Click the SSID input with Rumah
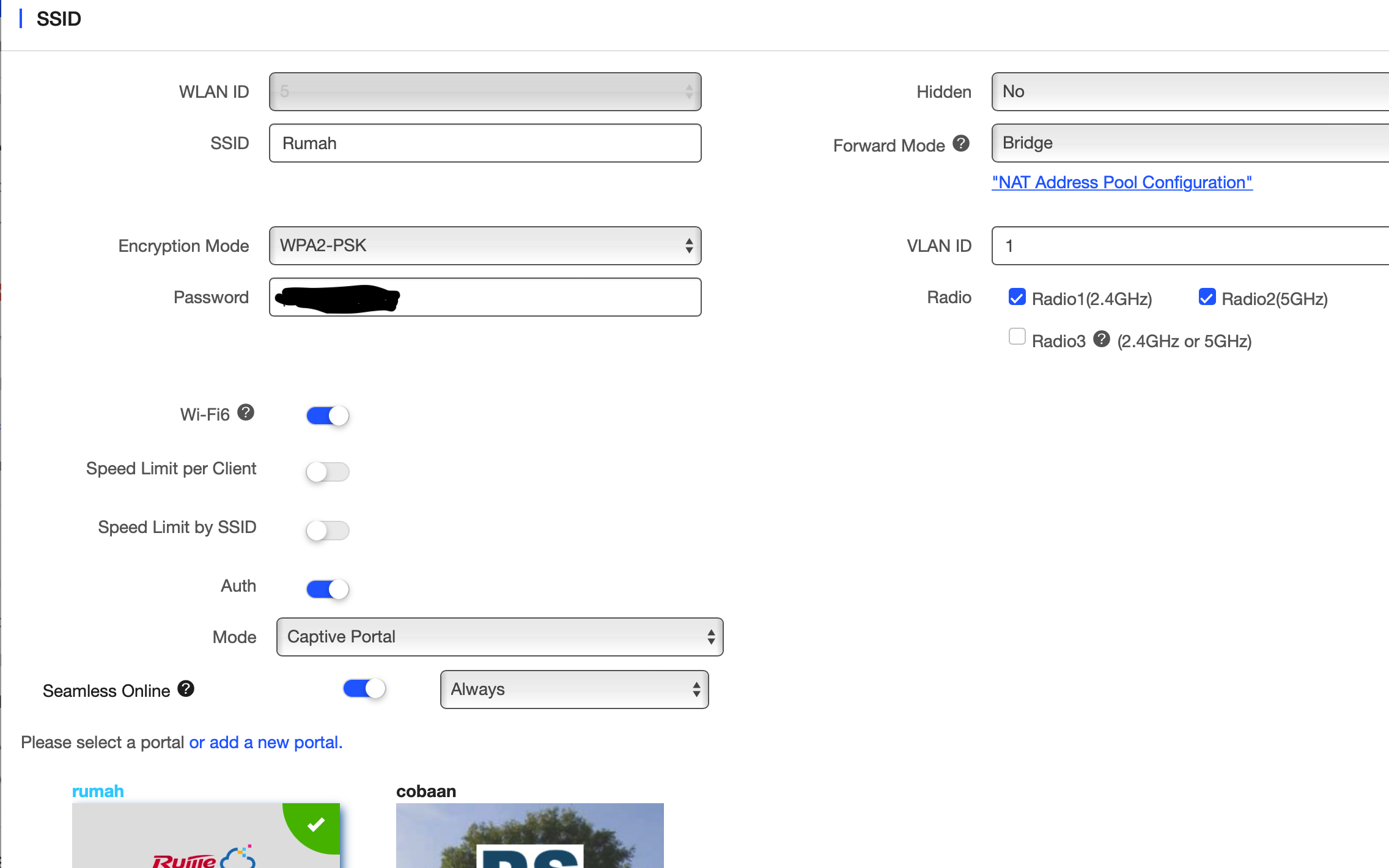 [485, 143]
